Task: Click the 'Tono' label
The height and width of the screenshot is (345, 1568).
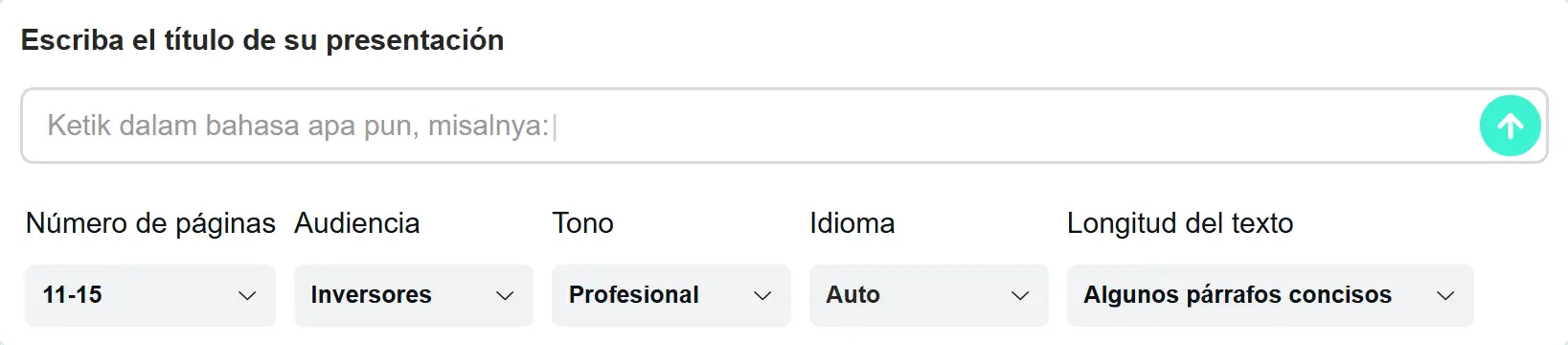Action: coord(582,223)
